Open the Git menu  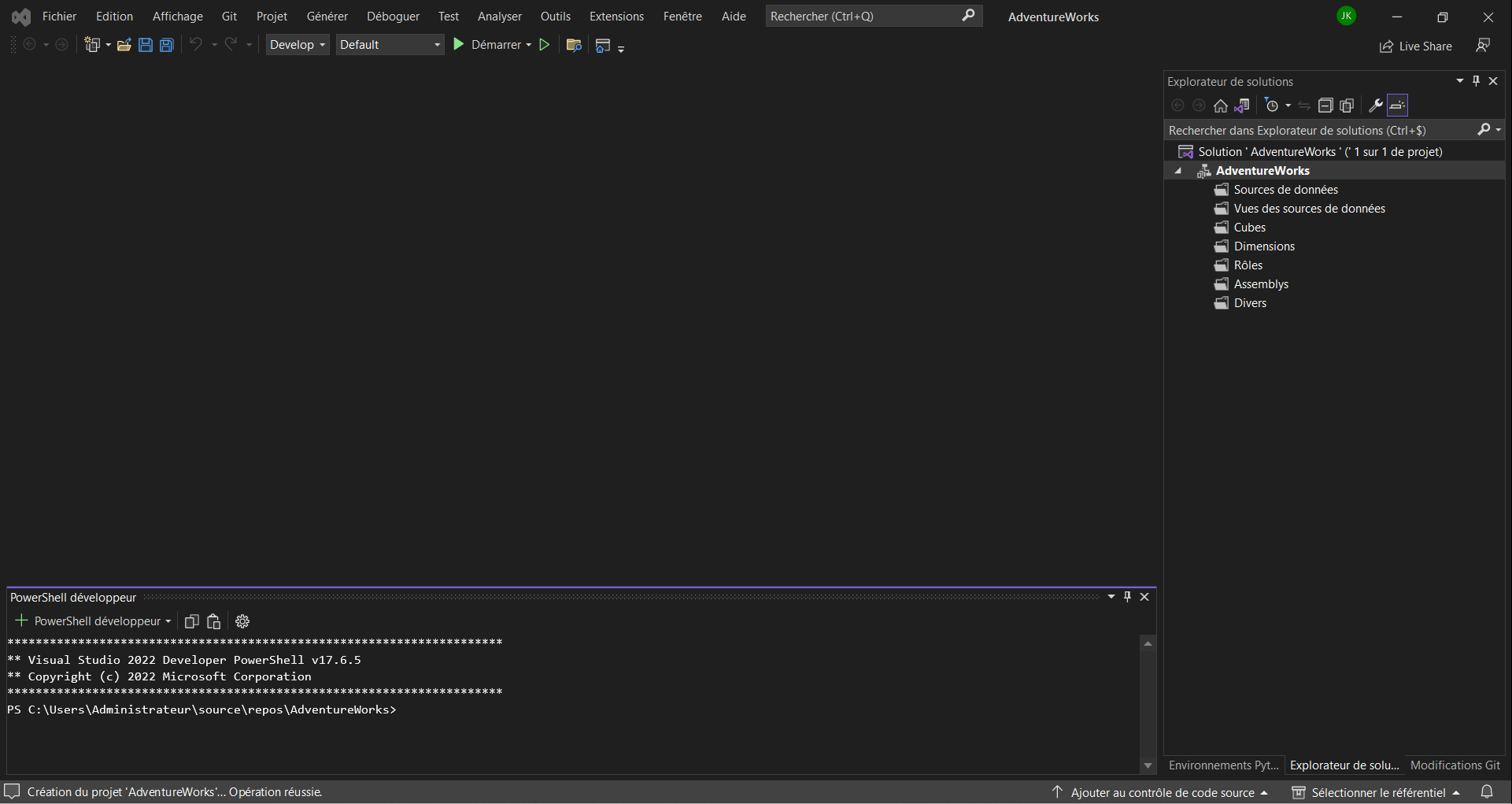(229, 17)
